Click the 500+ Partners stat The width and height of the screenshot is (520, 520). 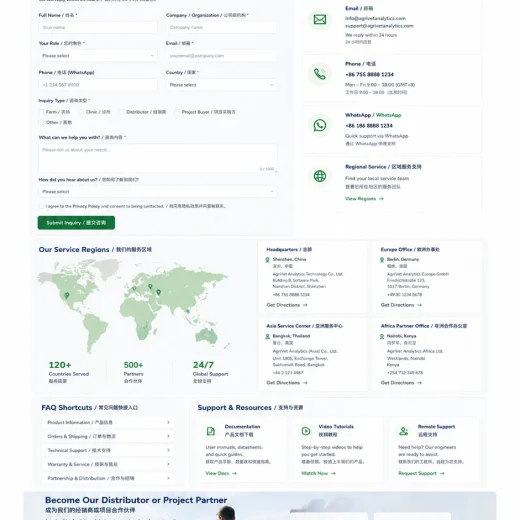(x=133, y=372)
